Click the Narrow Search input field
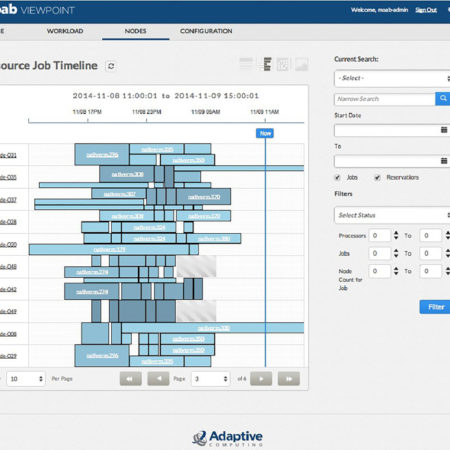Image resolution: width=450 pixels, height=450 pixels. point(385,99)
